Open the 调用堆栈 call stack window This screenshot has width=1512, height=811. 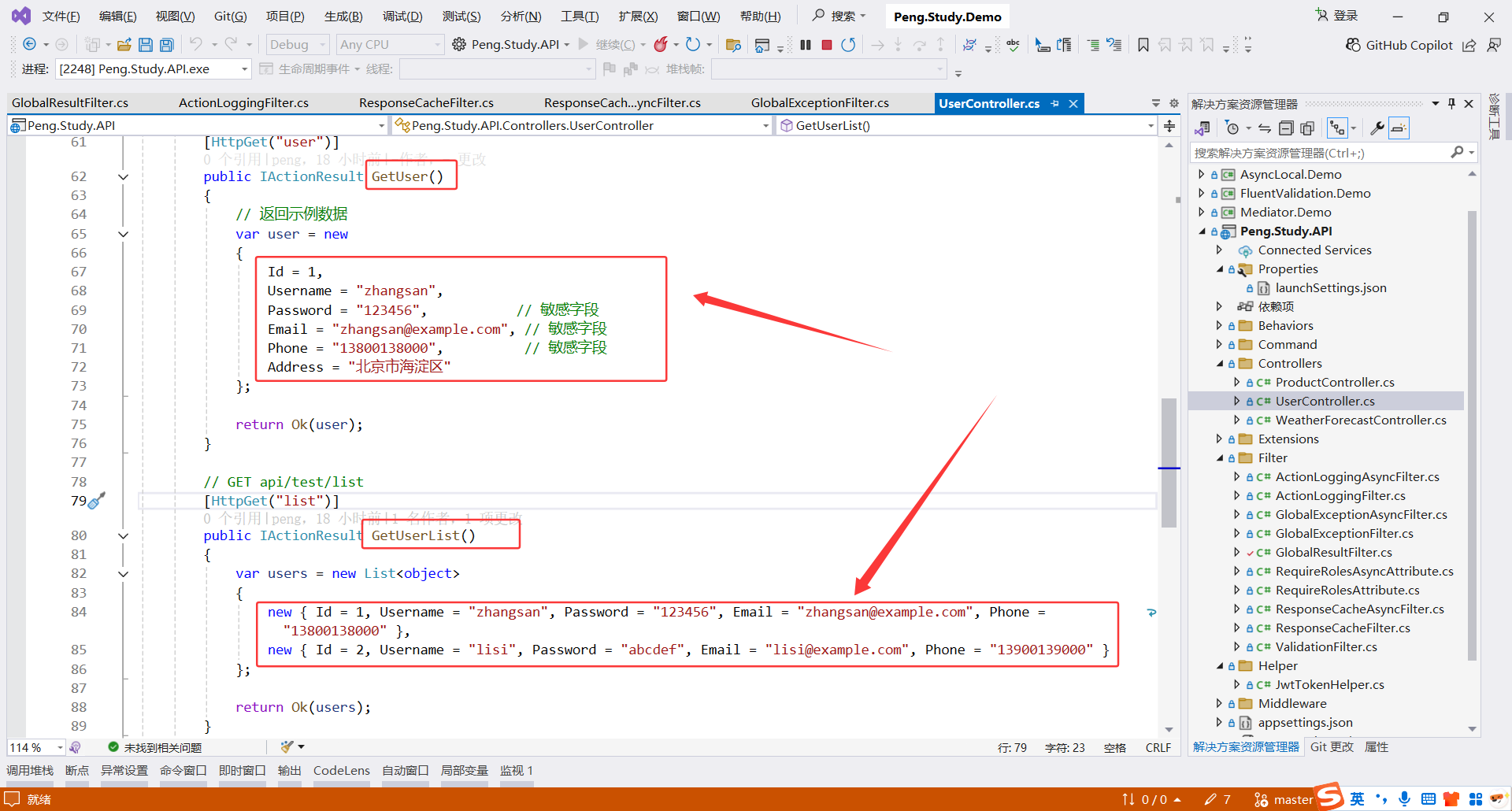pos(30,771)
